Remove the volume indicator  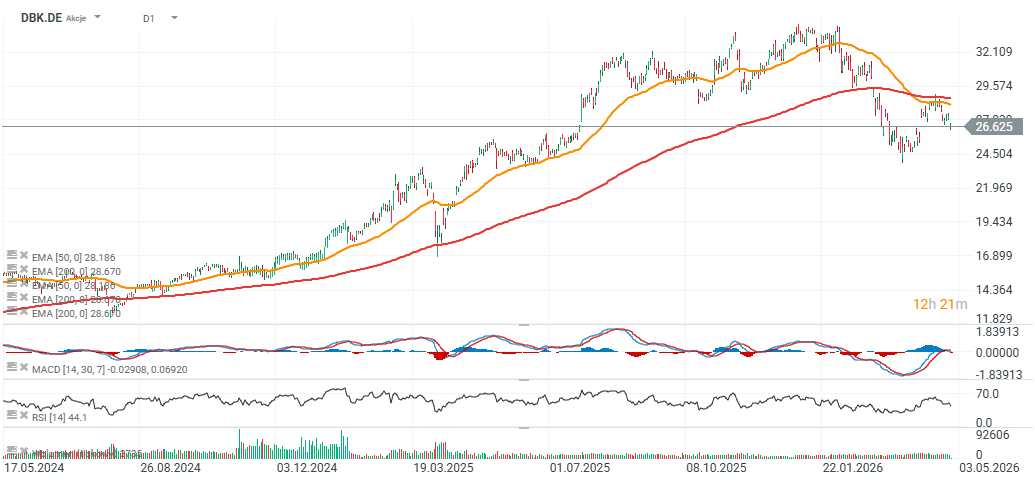coord(23,452)
